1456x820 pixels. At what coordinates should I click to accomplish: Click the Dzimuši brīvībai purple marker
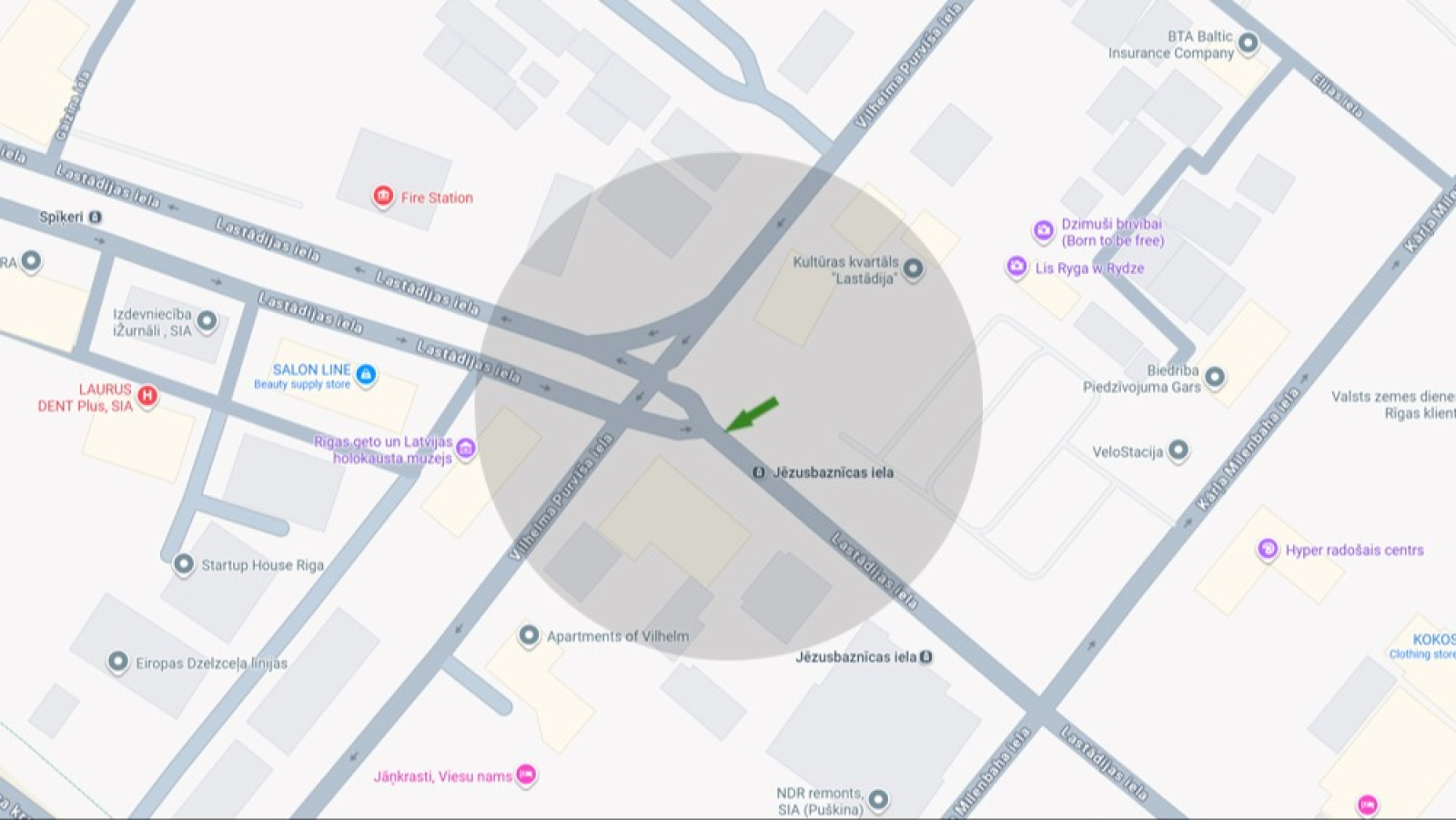(x=1043, y=230)
